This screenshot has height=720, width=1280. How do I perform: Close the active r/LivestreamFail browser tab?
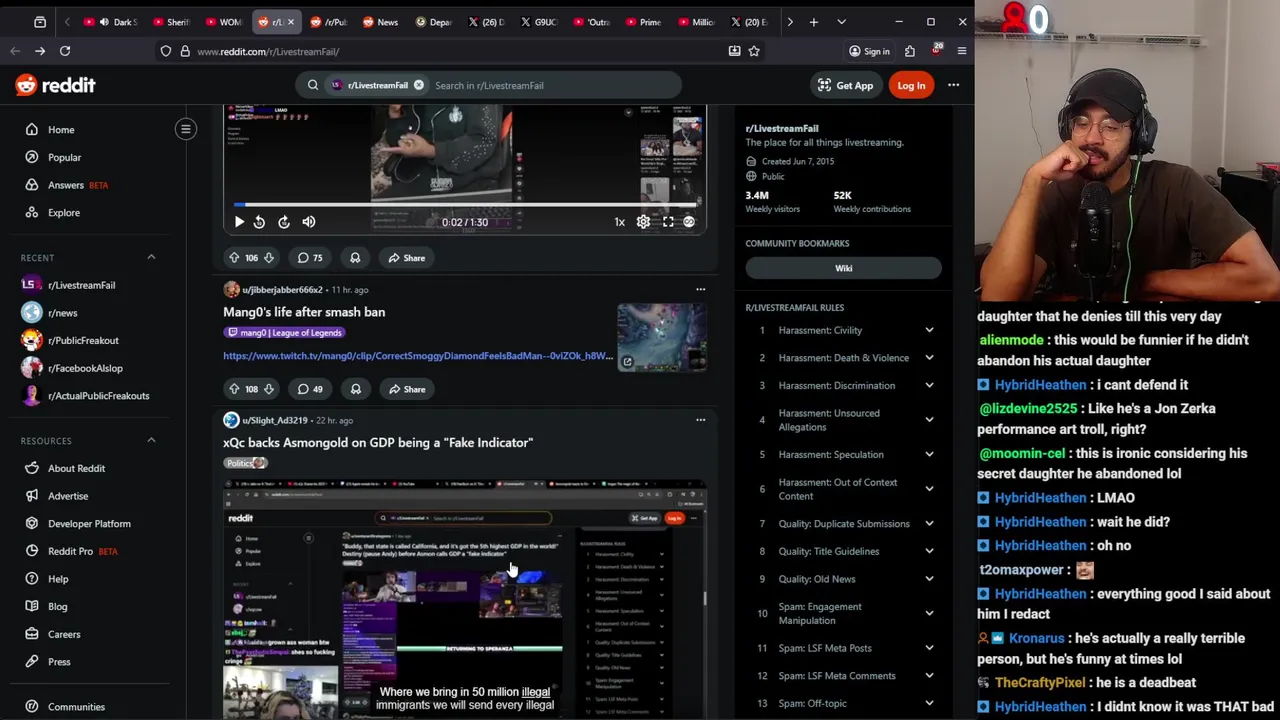290,22
